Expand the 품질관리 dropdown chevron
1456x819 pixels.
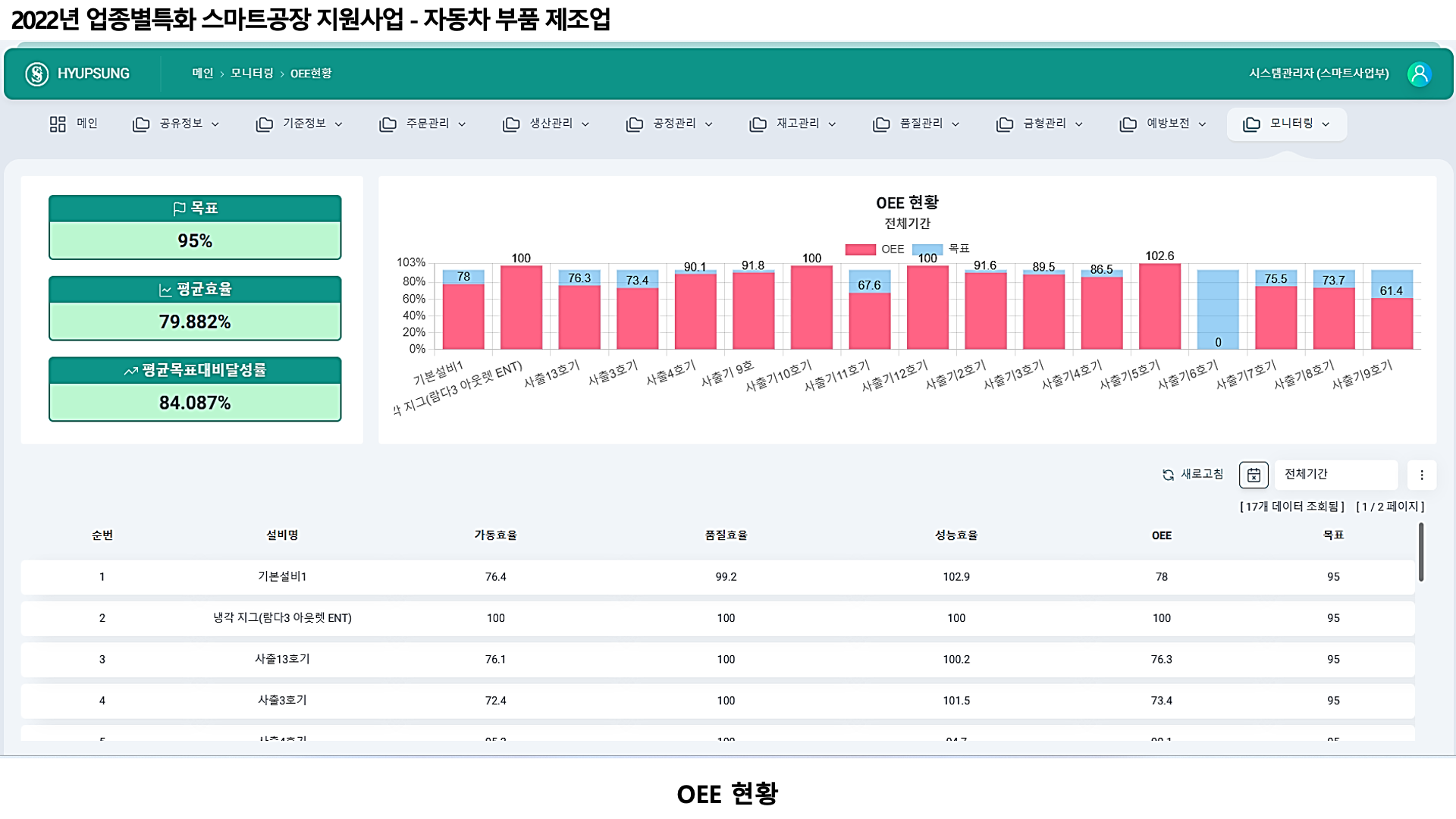(955, 124)
